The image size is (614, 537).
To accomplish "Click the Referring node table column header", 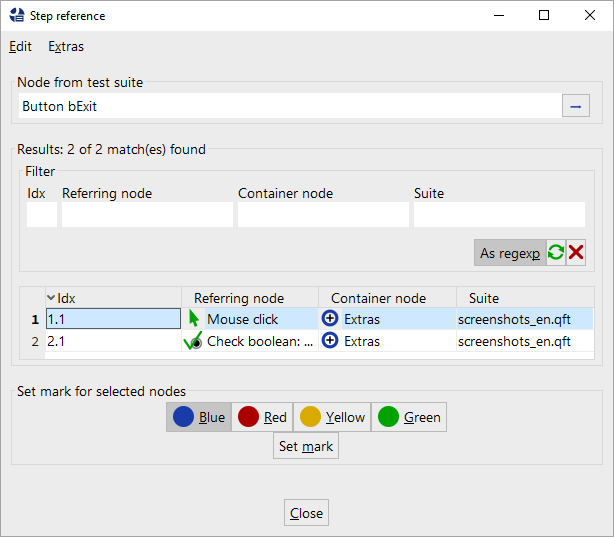I will [x=250, y=298].
